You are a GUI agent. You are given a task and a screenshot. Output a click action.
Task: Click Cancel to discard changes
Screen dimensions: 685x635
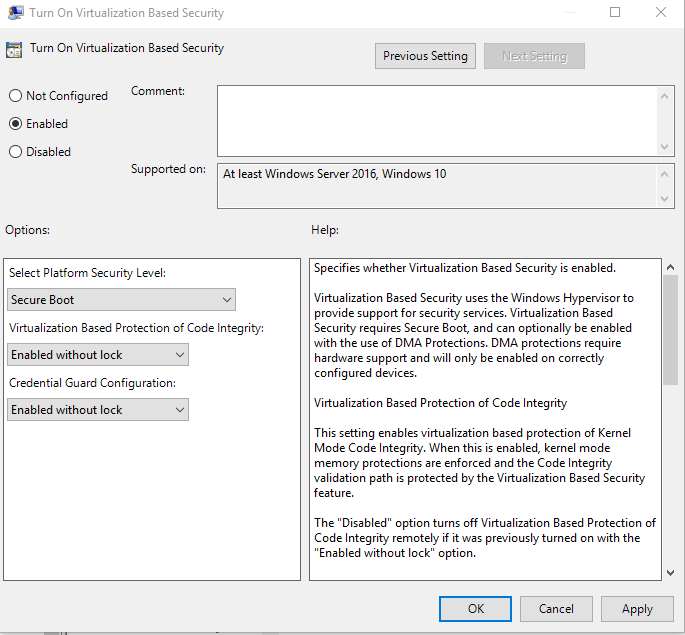[x=556, y=608]
